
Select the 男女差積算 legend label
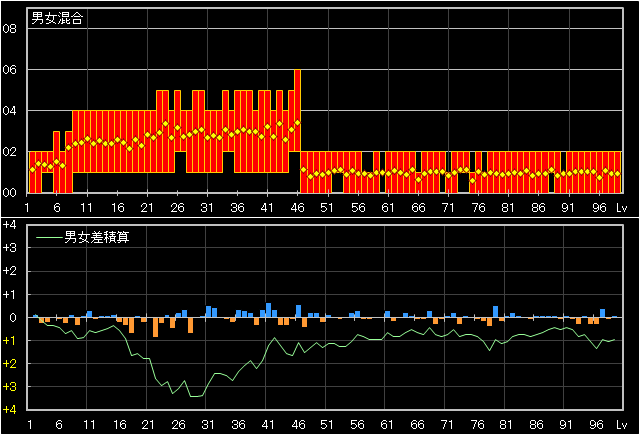coord(96,237)
